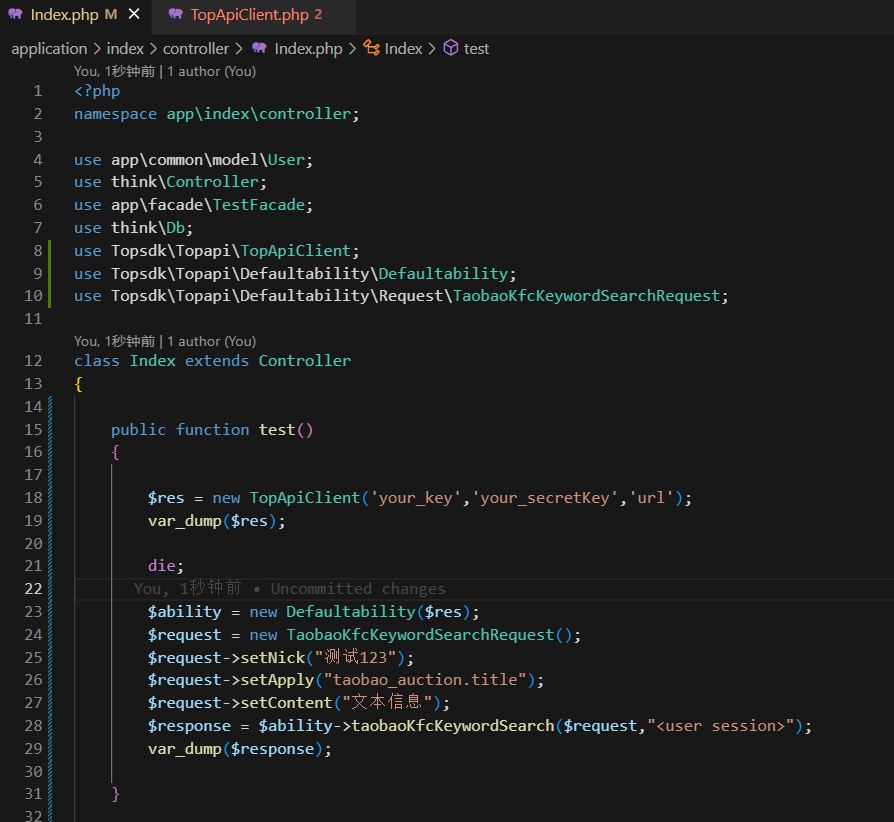Expand the index folder breadcrumb

point(125,48)
